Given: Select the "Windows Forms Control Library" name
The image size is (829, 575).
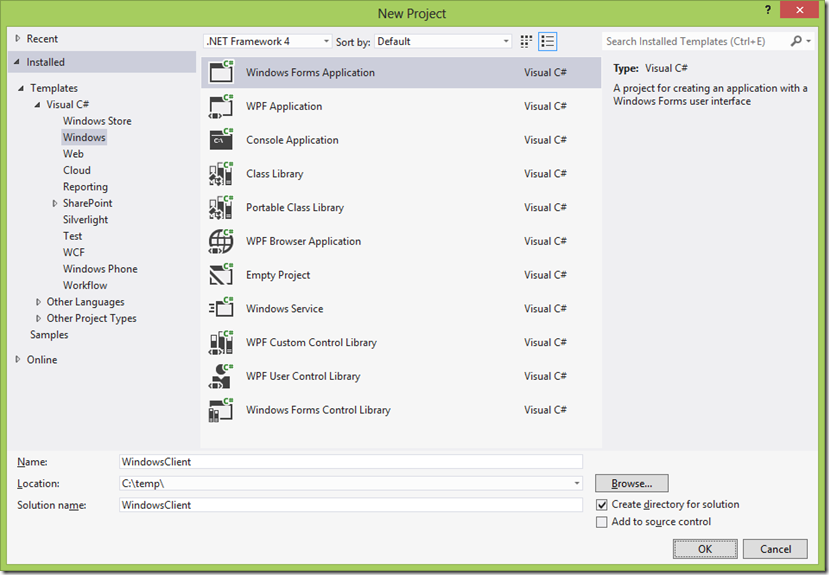Looking at the screenshot, I should pos(318,410).
